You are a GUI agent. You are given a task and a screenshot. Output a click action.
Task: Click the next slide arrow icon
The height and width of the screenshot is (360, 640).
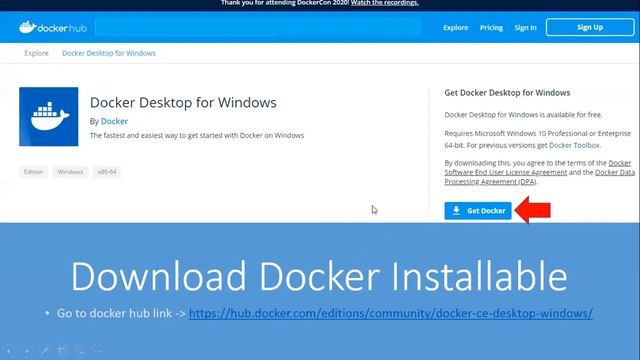[x=27, y=351]
